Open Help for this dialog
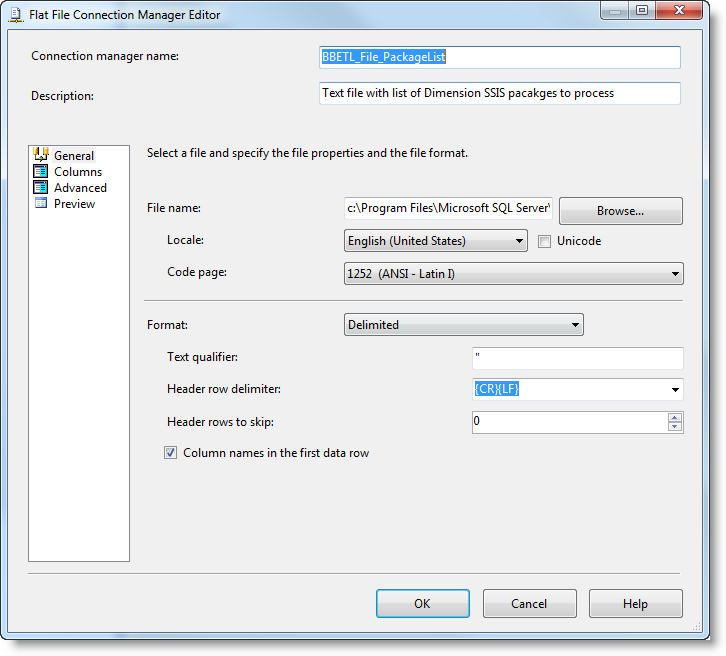Image resolution: width=726 pixels, height=656 pixels. tap(635, 603)
